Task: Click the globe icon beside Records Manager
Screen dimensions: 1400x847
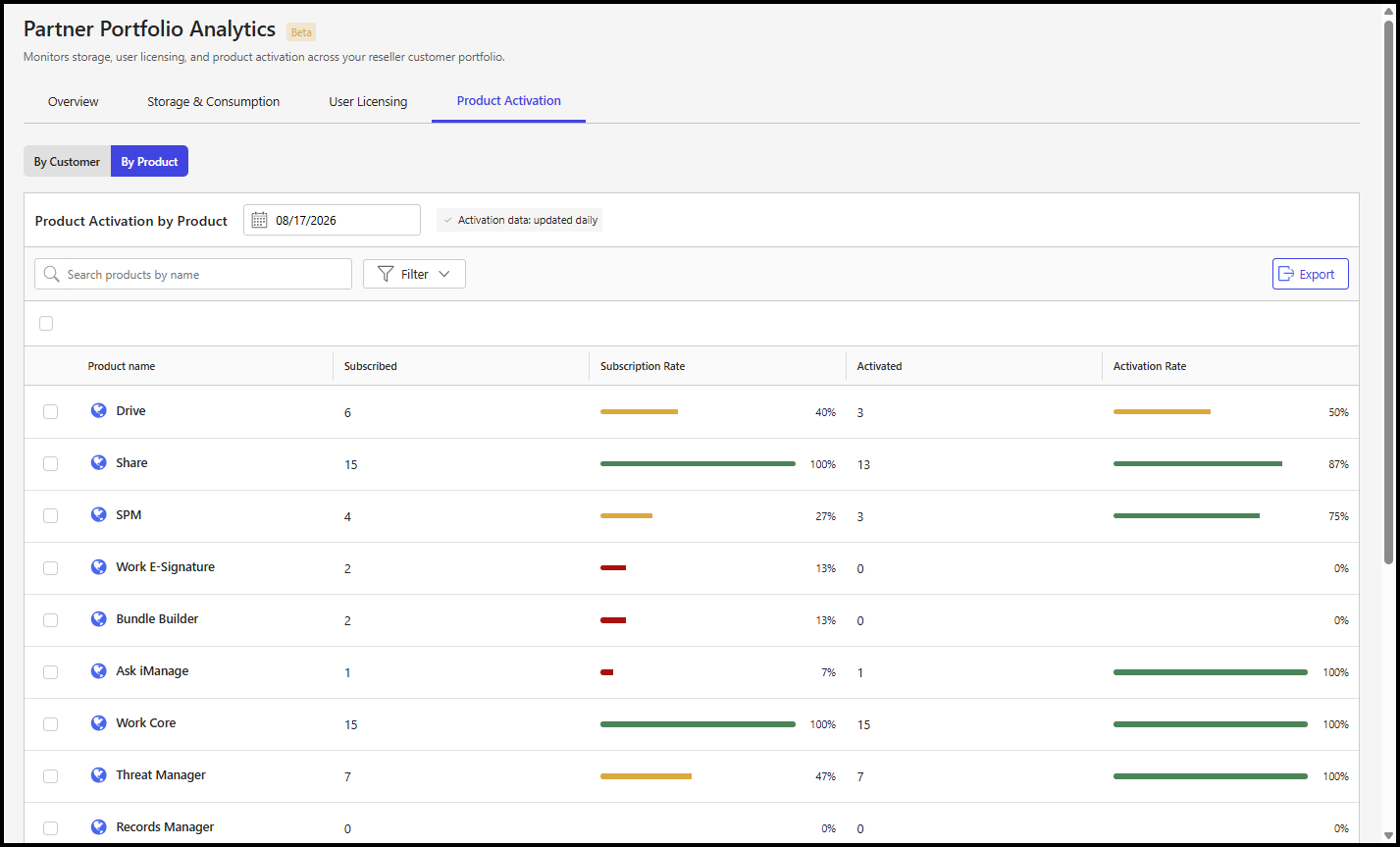Action: pyautogui.click(x=98, y=826)
